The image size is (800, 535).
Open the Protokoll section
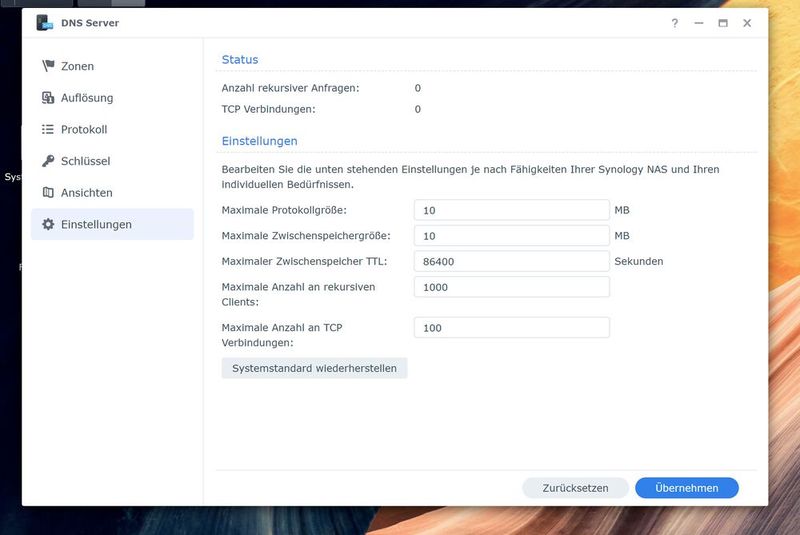coord(112,129)
